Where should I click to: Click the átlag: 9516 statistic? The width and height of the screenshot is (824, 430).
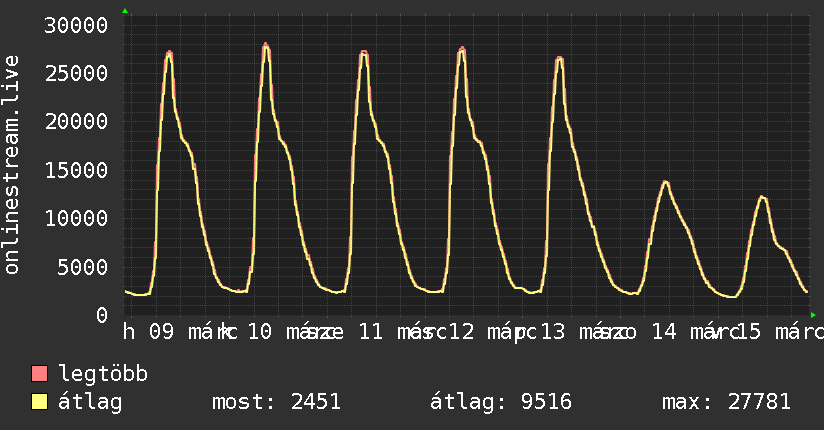501,402
